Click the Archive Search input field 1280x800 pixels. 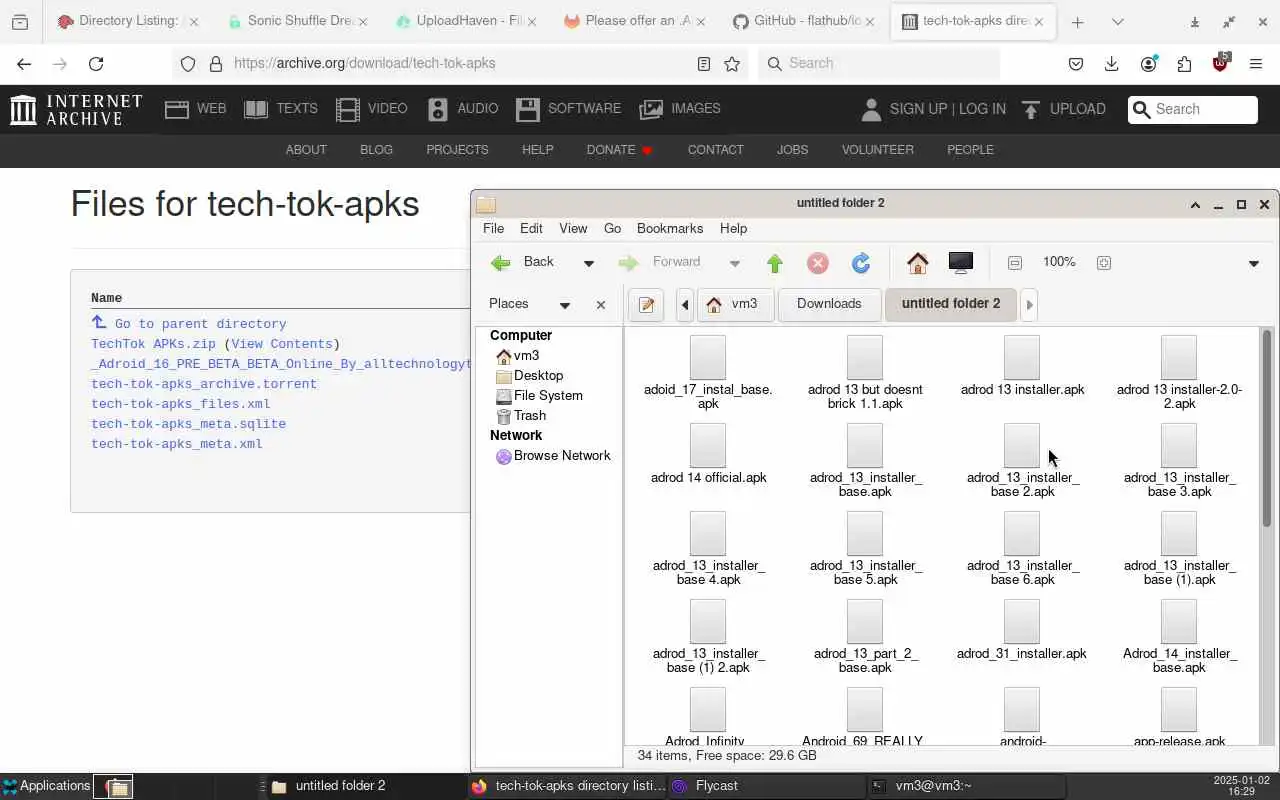(1193, 109)
